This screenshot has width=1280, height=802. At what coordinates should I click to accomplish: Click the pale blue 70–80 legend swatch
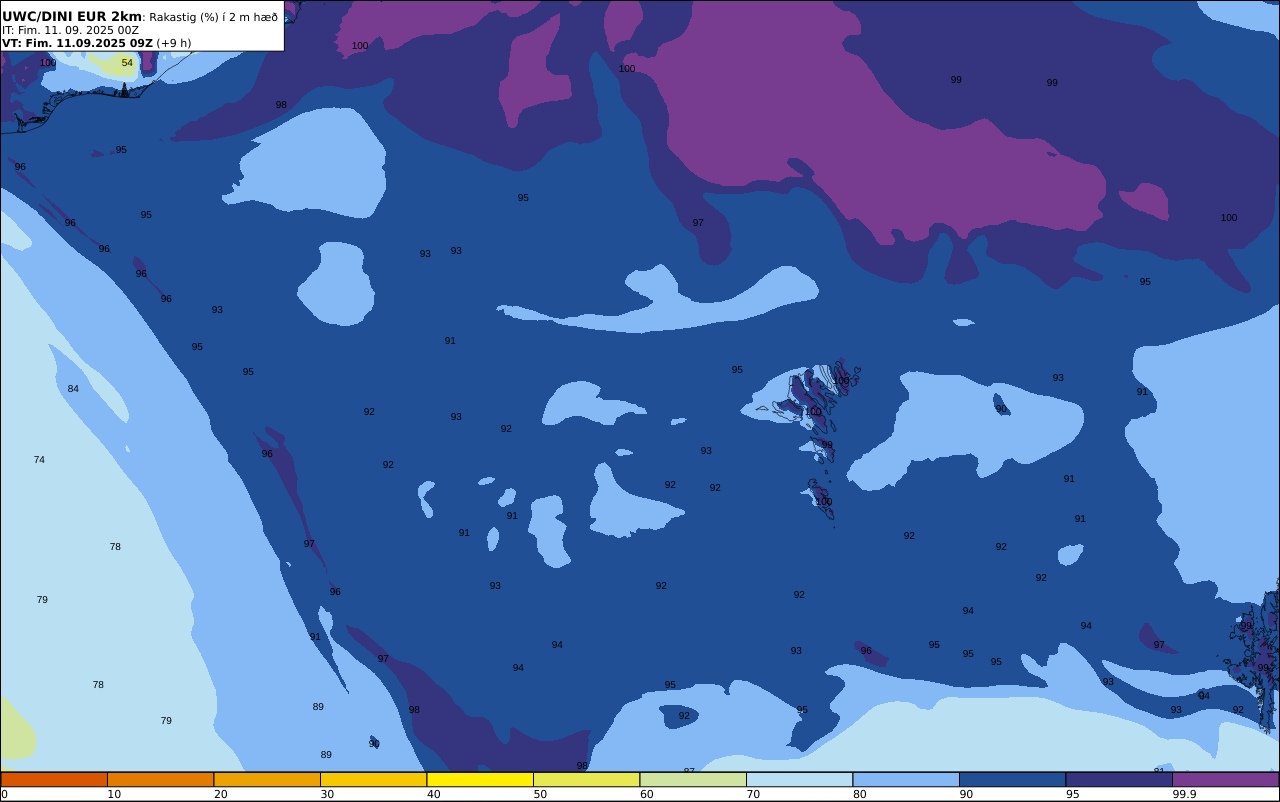tap(799, 779)
